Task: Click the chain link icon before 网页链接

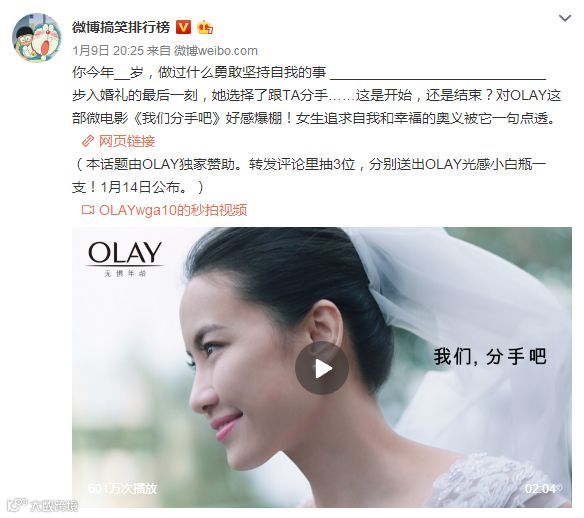Action: (x=88, y=141)
